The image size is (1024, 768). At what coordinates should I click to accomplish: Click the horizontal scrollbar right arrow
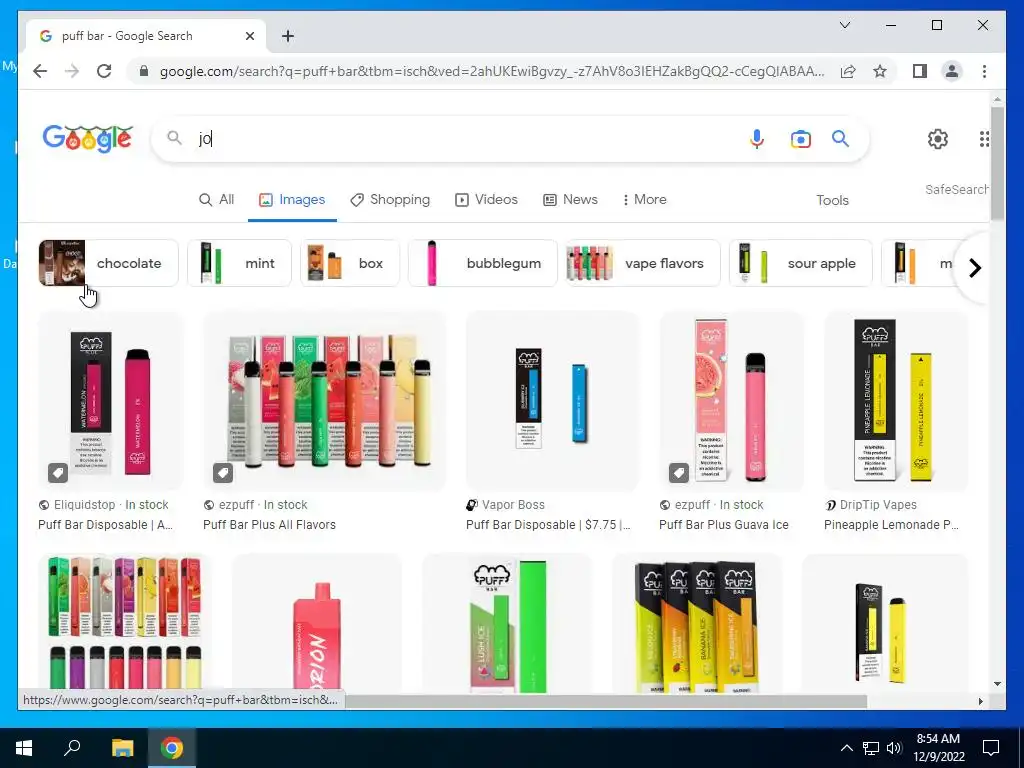[980, 701]
